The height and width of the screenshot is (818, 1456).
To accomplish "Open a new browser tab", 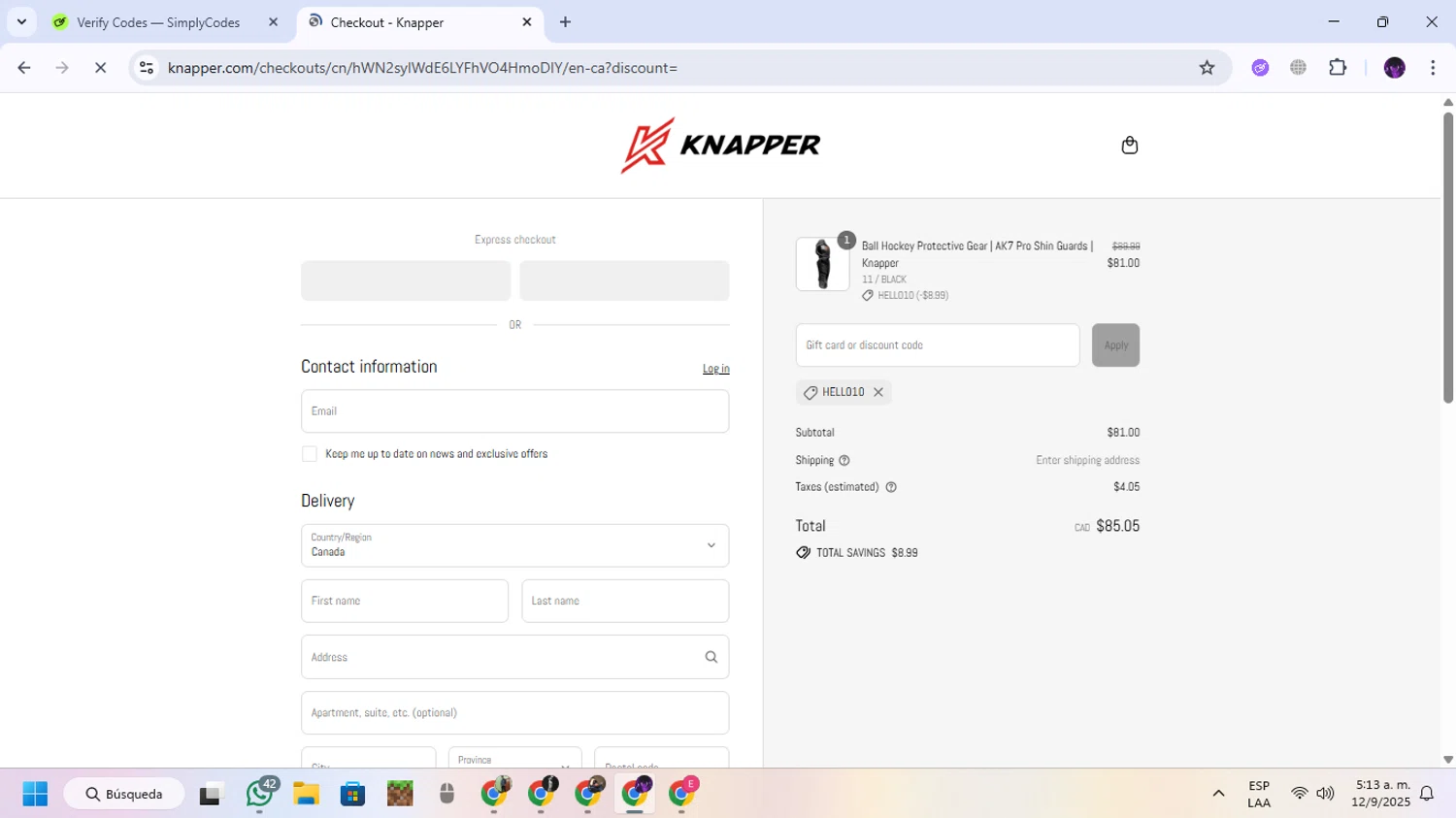I will 565,21.
